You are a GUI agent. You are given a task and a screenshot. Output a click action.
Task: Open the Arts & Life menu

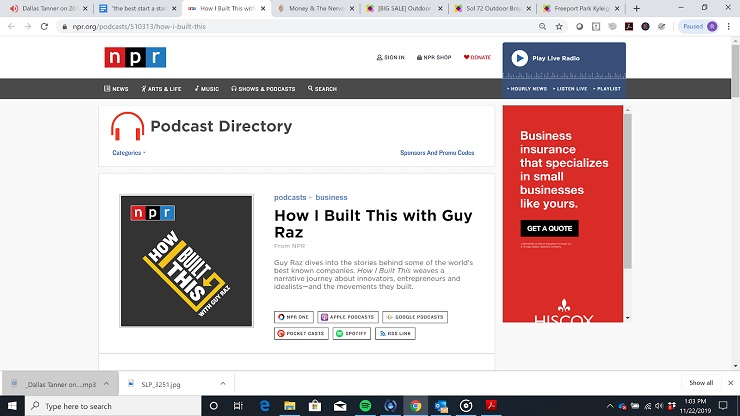161,89
